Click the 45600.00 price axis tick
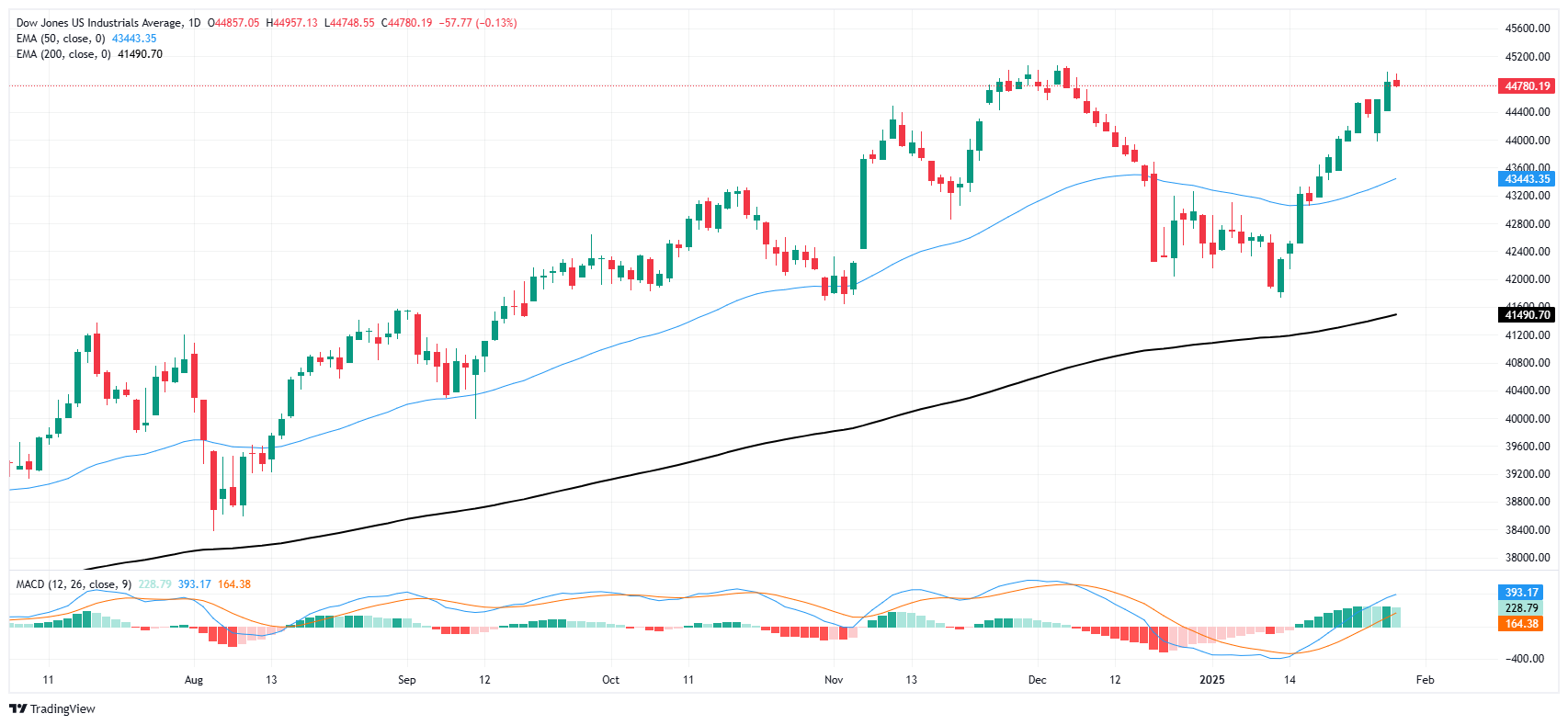 coord(1528,28)
